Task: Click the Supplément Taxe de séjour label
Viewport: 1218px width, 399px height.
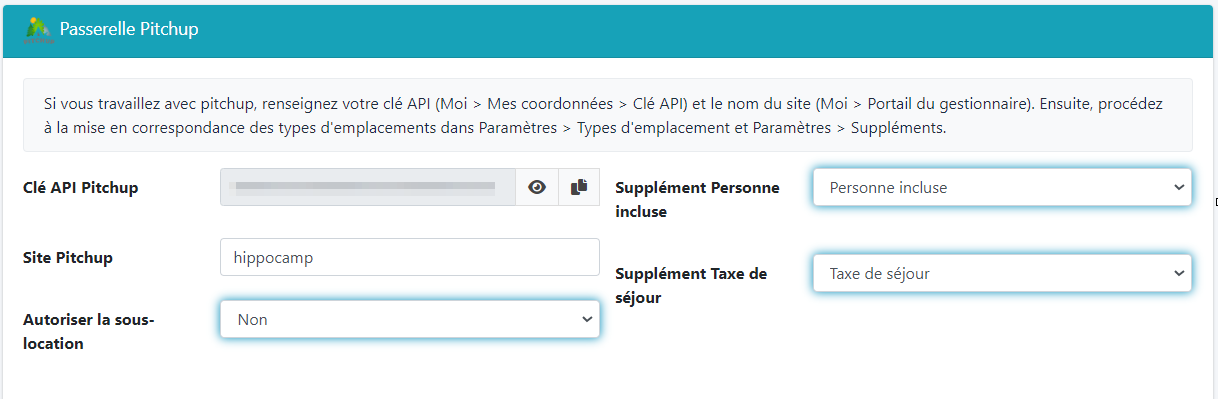Action: tap(691, 285)
